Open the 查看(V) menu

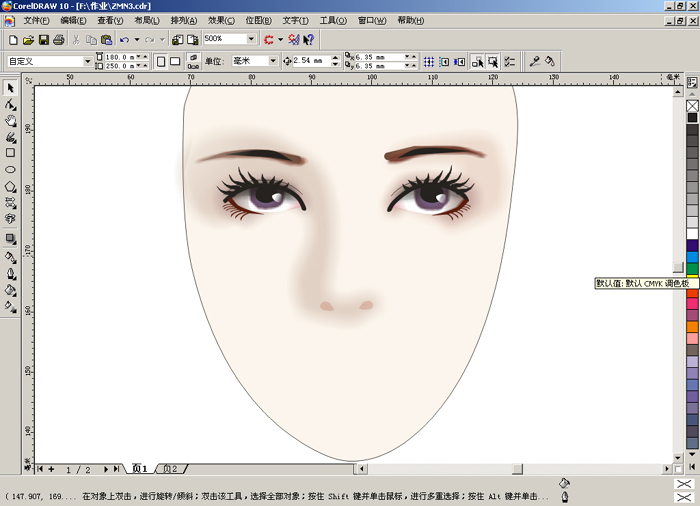click(110, 21)
